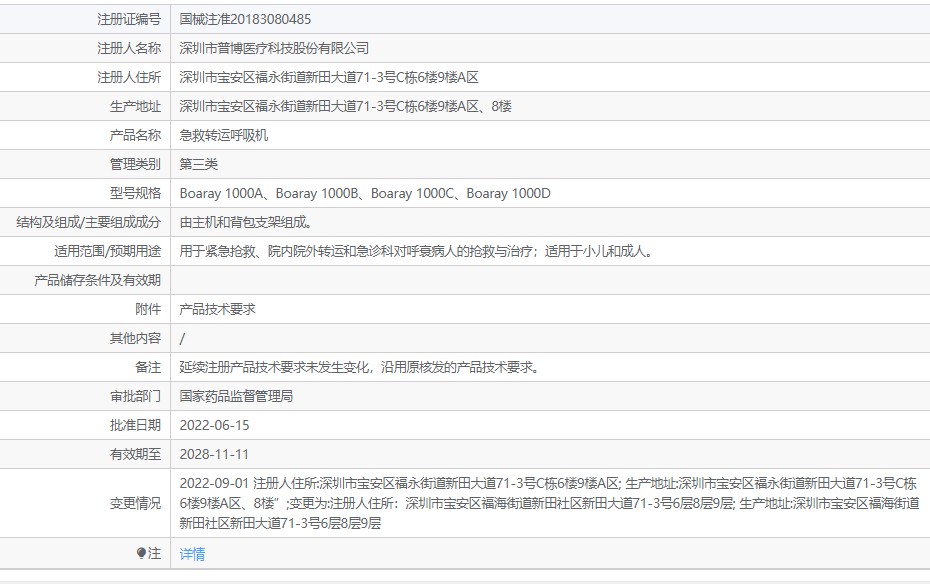Click the 其他内容 label

[135, 339]
